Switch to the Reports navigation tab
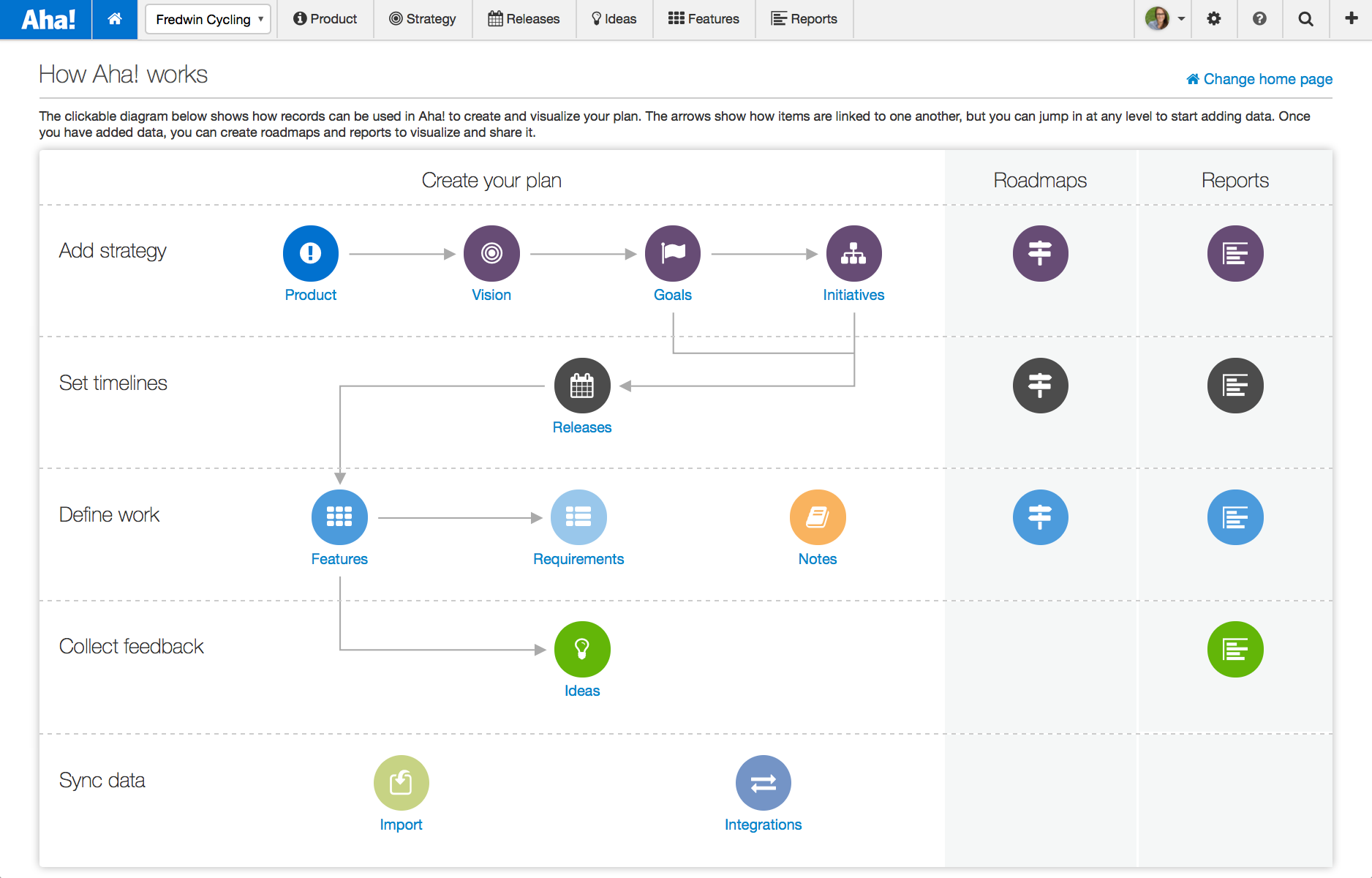Viewport: 1372px width, 878px height. pos(804,19)
